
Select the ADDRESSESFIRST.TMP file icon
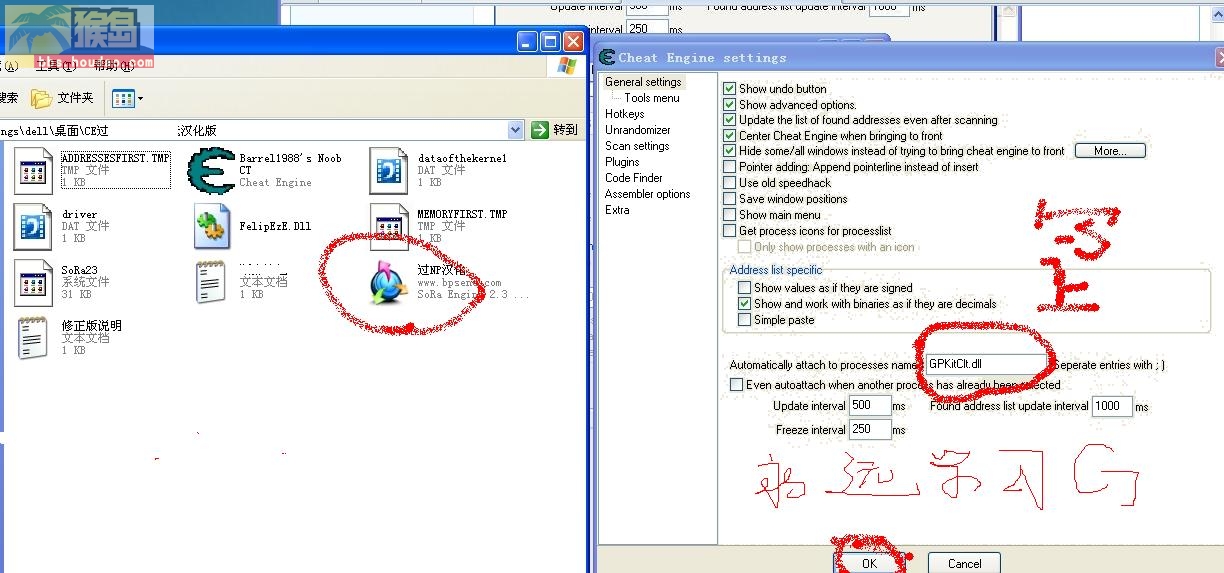click(33, 170)
